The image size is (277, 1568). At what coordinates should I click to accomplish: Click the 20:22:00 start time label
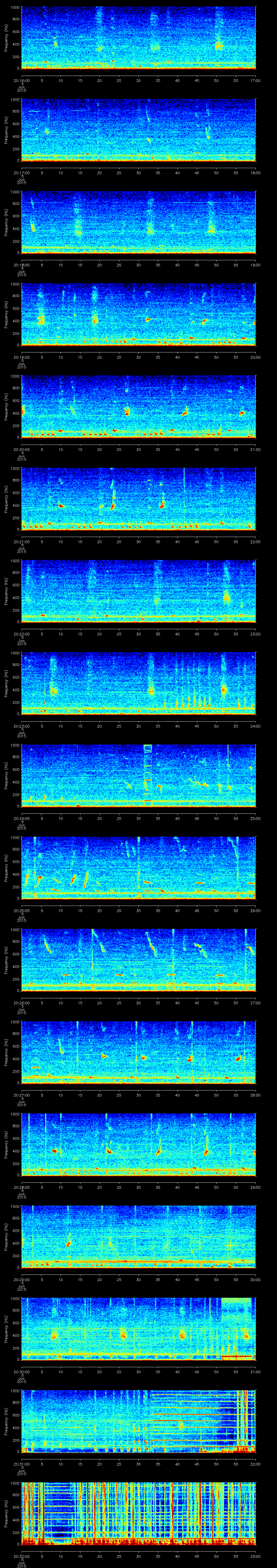click(21, 634)
